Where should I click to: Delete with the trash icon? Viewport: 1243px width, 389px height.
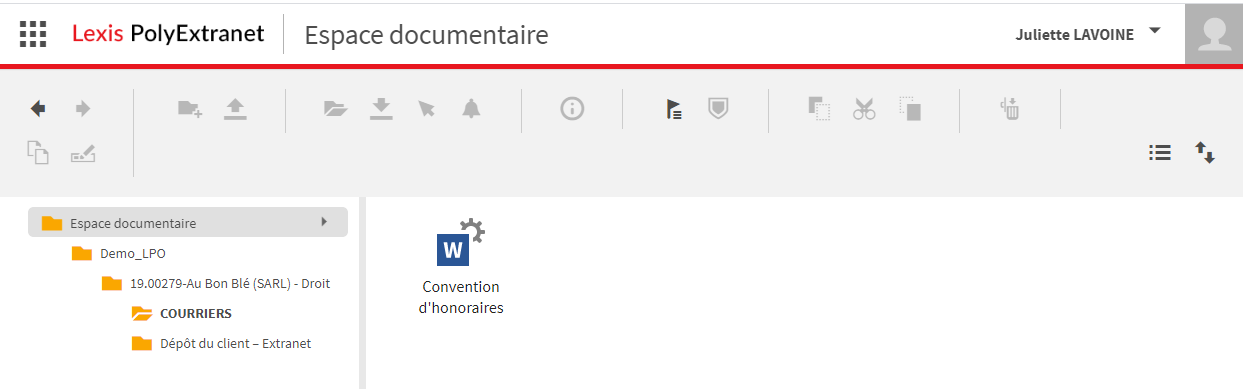point(1010,109)
